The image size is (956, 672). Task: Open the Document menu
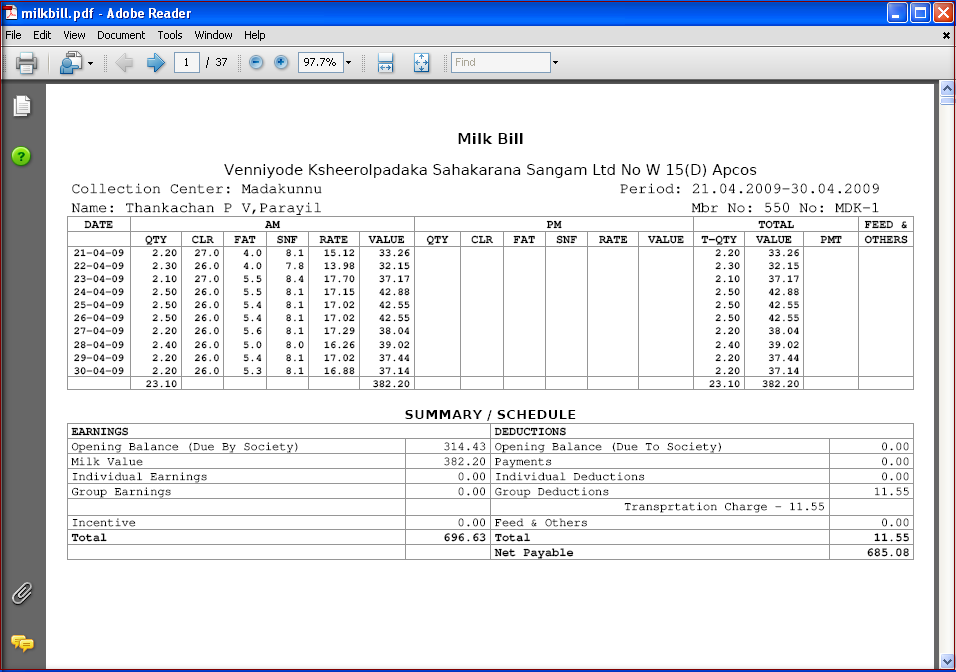[121, 35]
